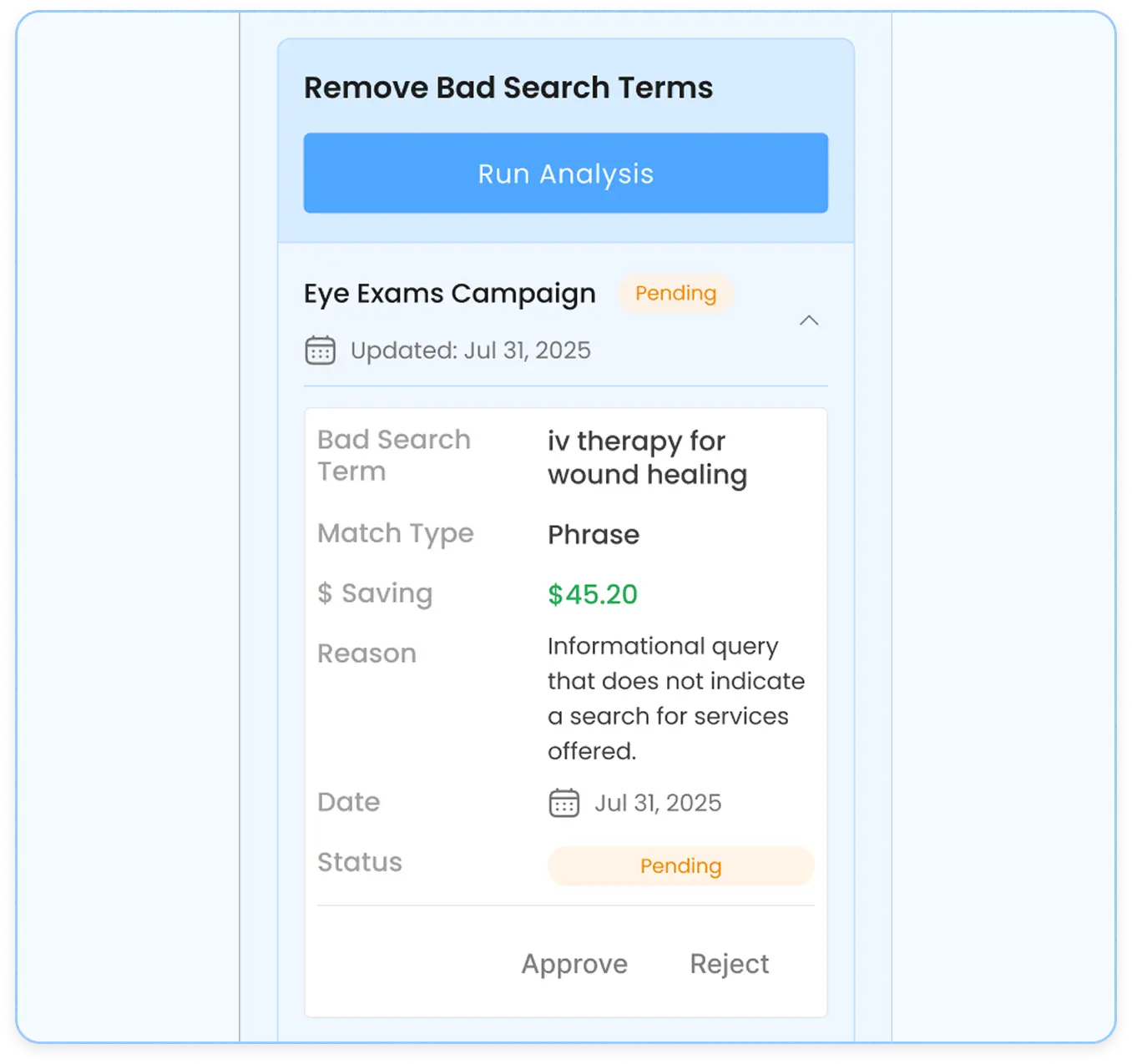Click the Remove Bad Search Terms heading

pos(508,88)
